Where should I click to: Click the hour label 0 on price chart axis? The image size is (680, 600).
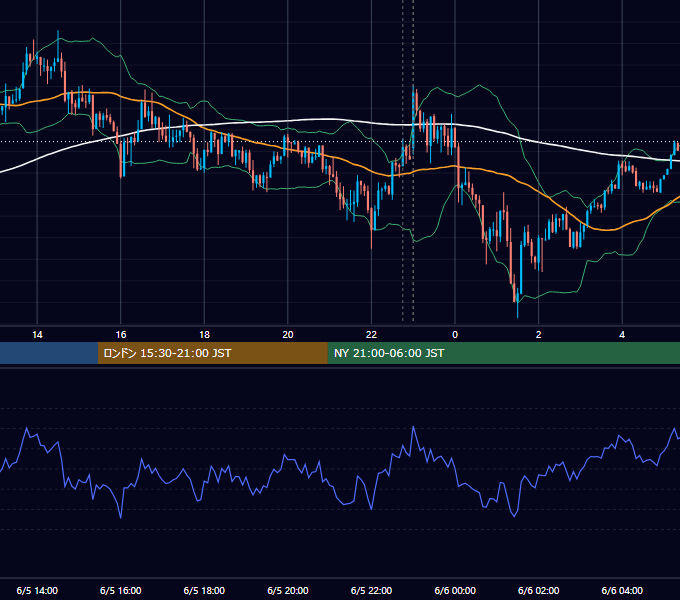tap(455, 335)
